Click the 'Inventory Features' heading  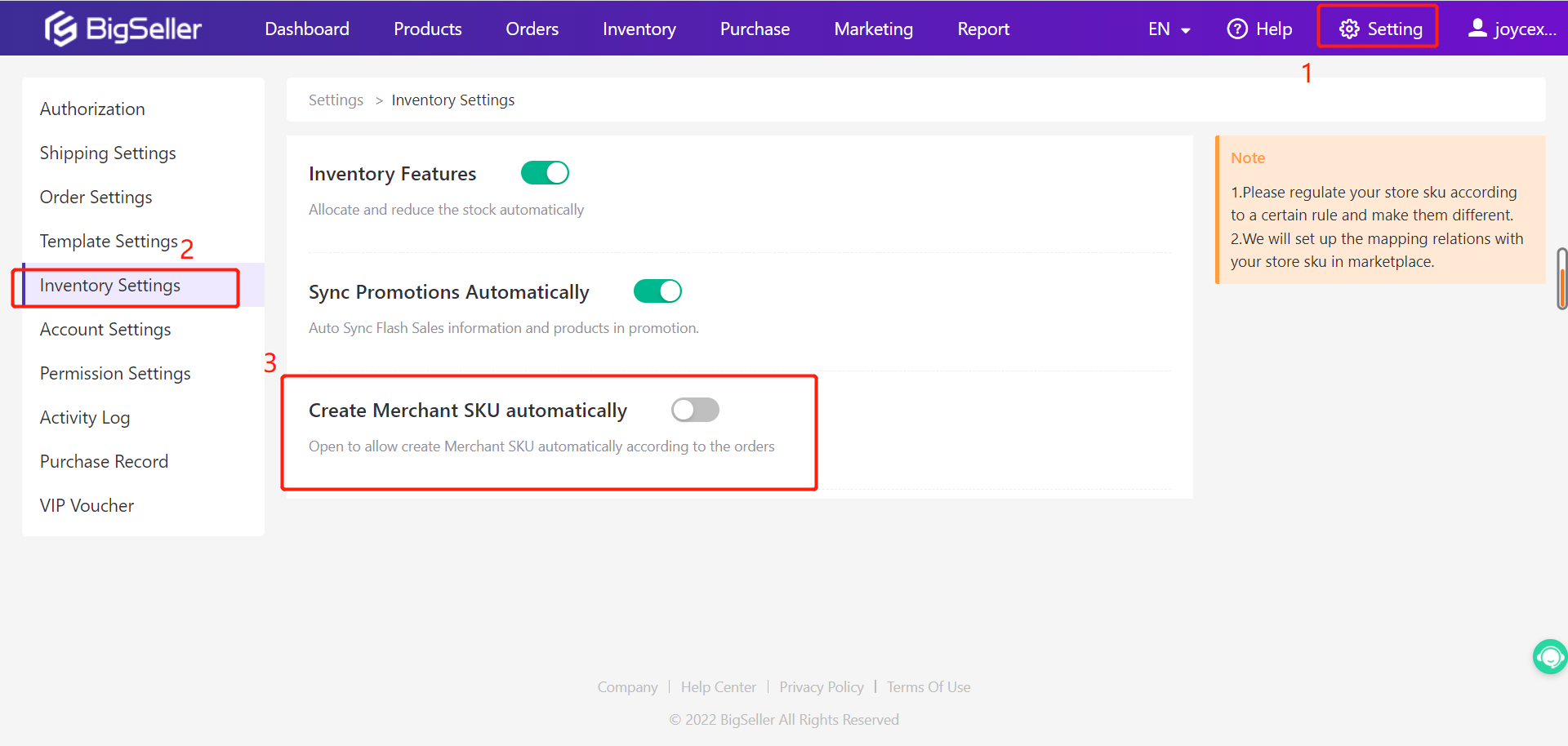point(392,174)
